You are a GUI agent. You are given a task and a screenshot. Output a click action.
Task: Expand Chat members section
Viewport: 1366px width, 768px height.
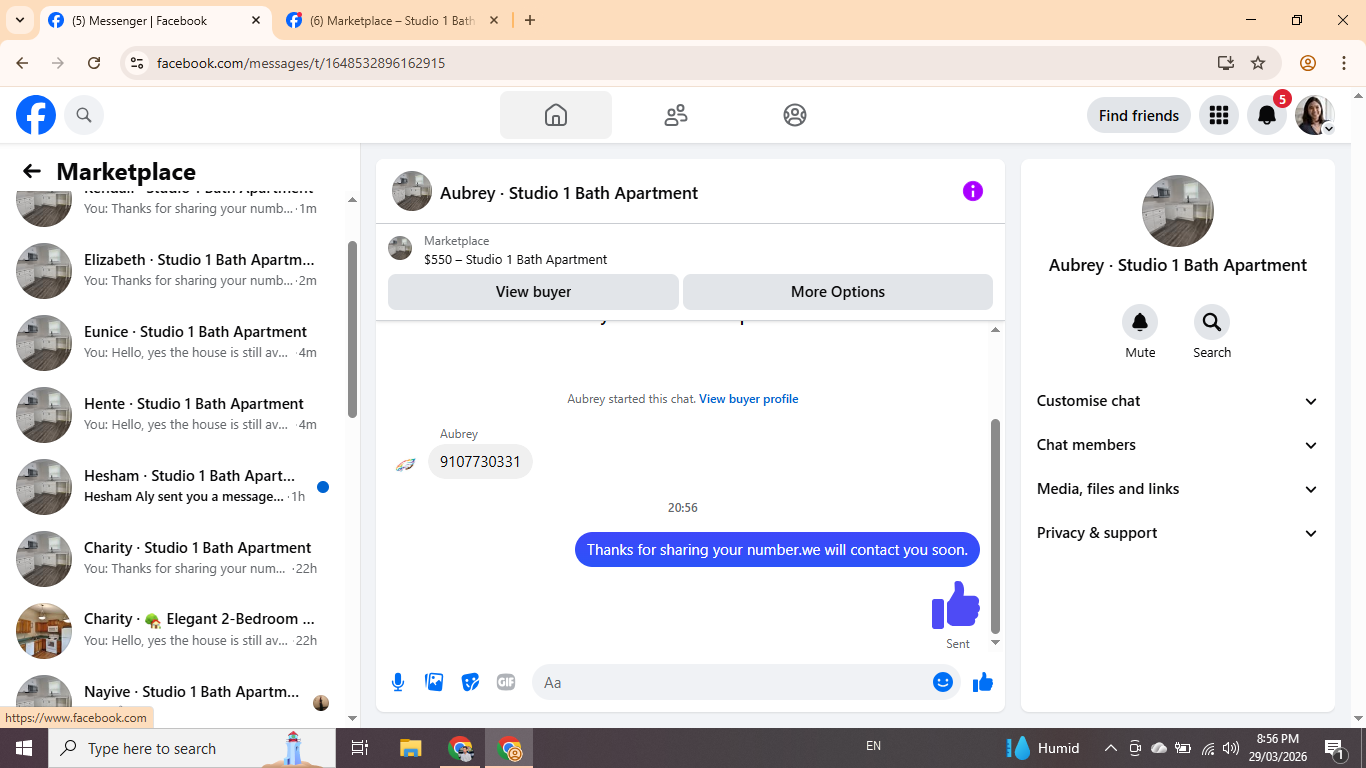(x=1178, y=445)
